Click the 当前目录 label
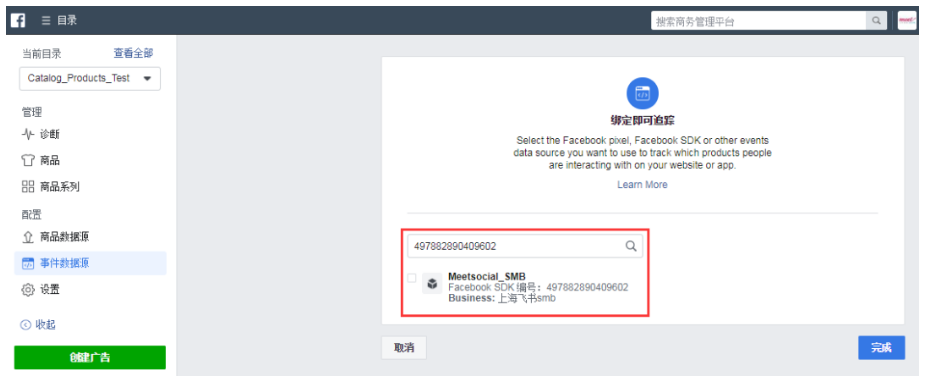925x384 pixels. [x=41, y=54]
